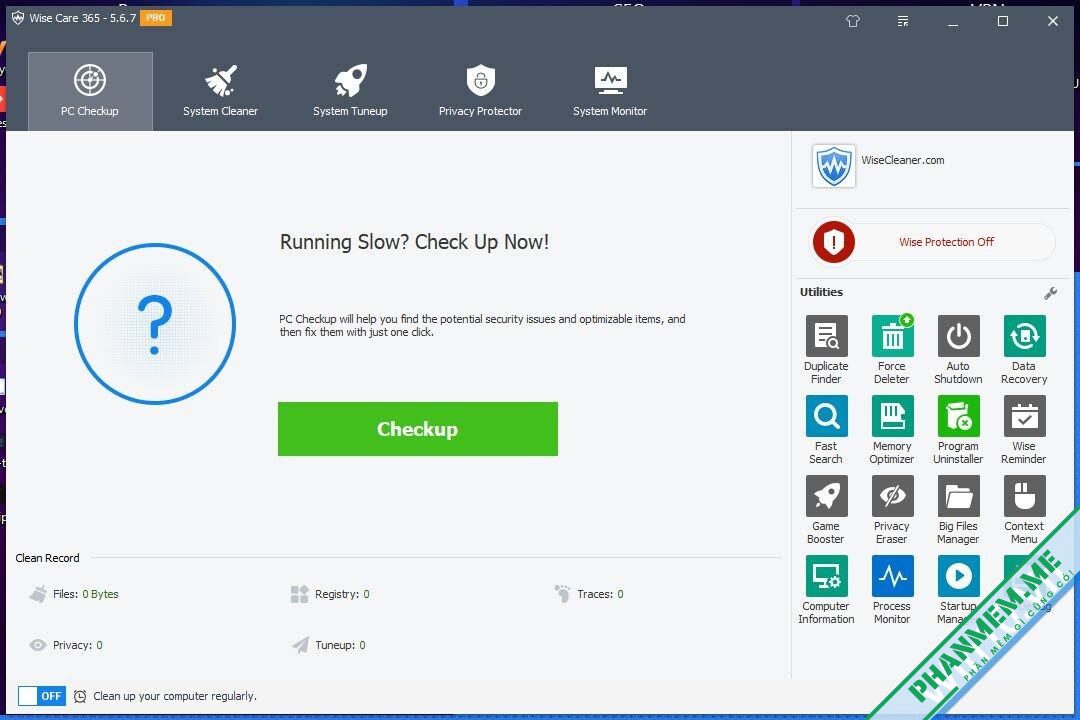Image resolution: width=1080 pixels, height=720 pixels.
Task: Click the Tuneup: 0 record
Action: [x=329, y=645]
